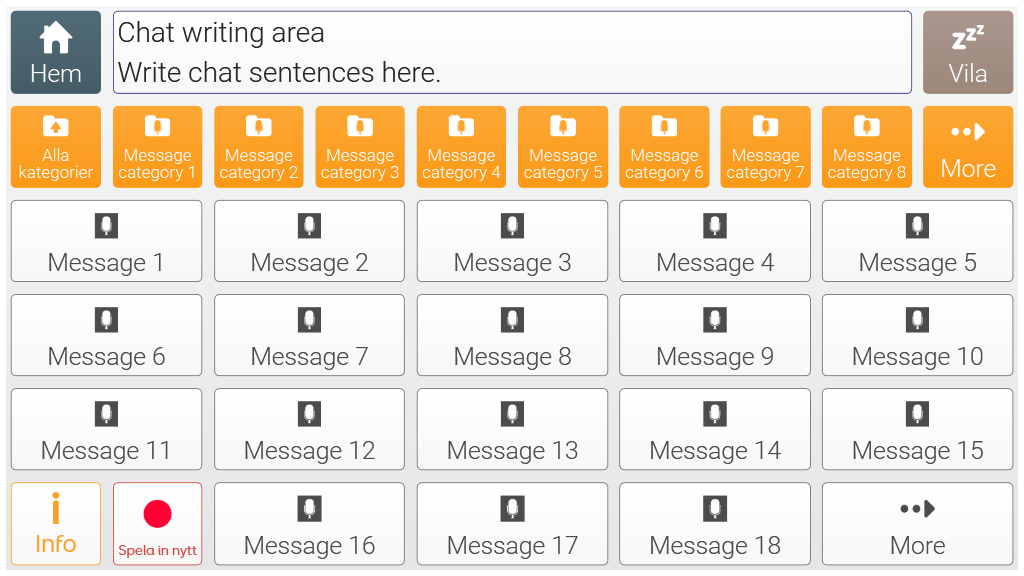1024x576 pixels.
Task: Open Message category 8
Action: tap(866, 147)
